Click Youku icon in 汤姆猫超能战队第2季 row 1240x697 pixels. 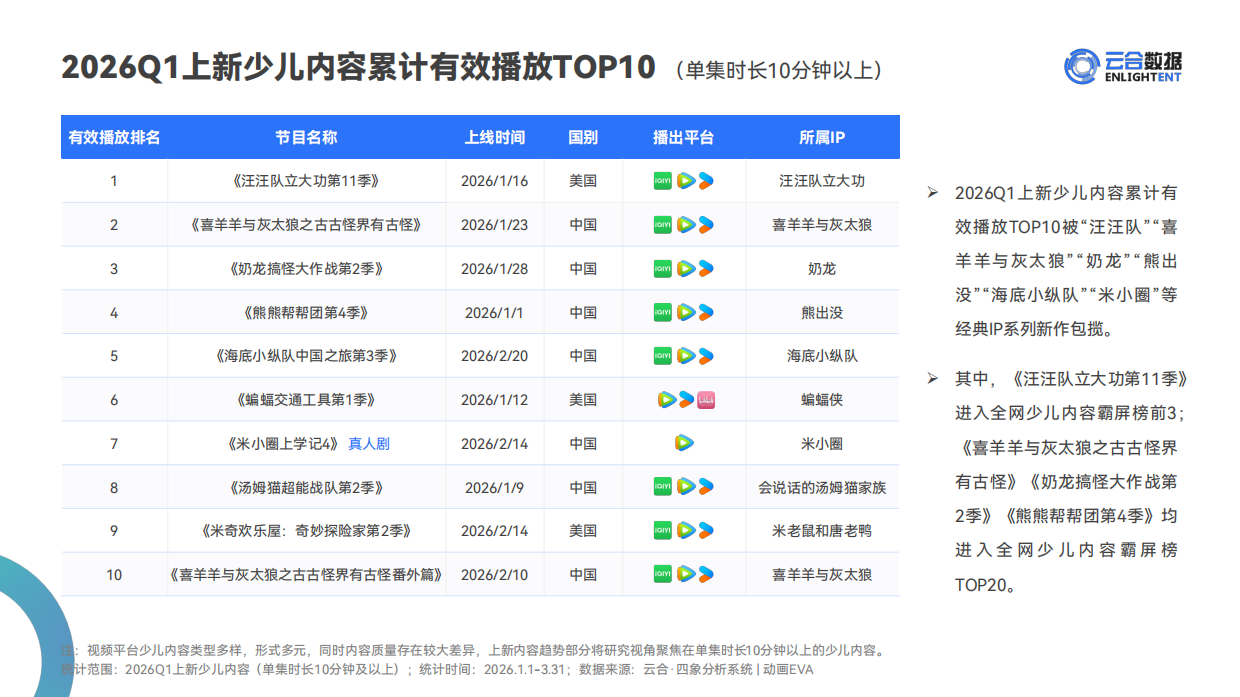pos(706,487)
